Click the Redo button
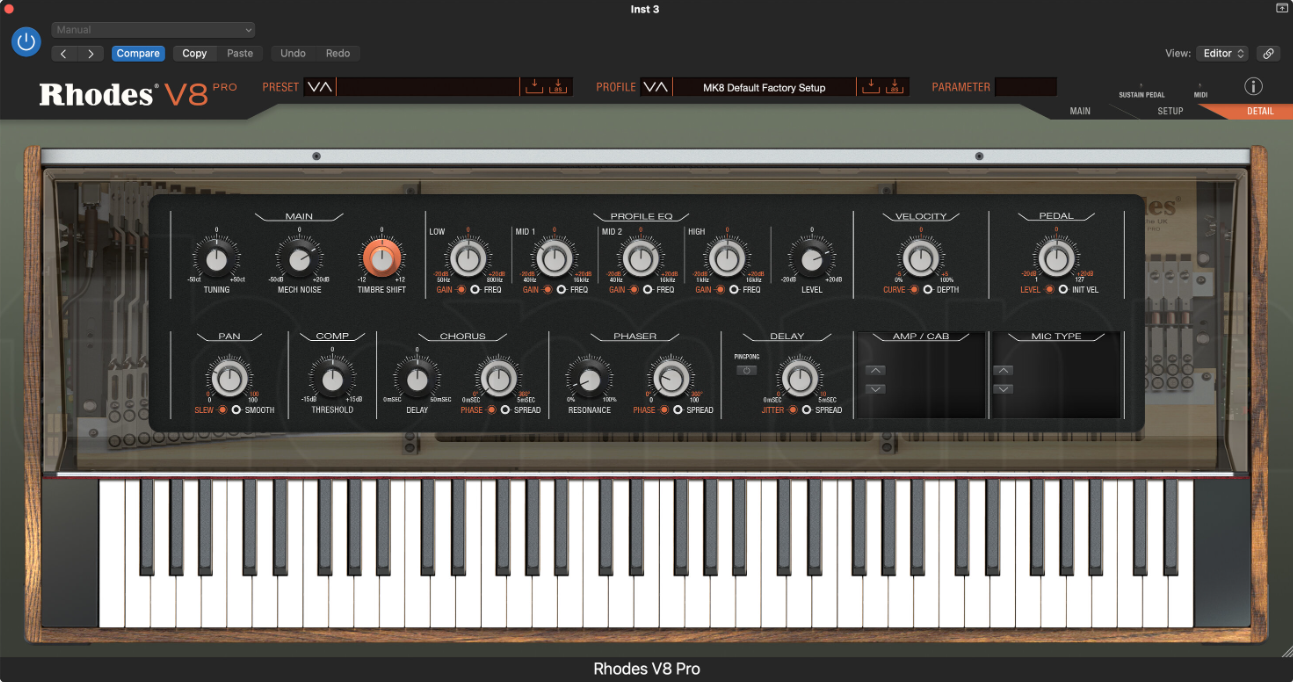 (338, 54)
